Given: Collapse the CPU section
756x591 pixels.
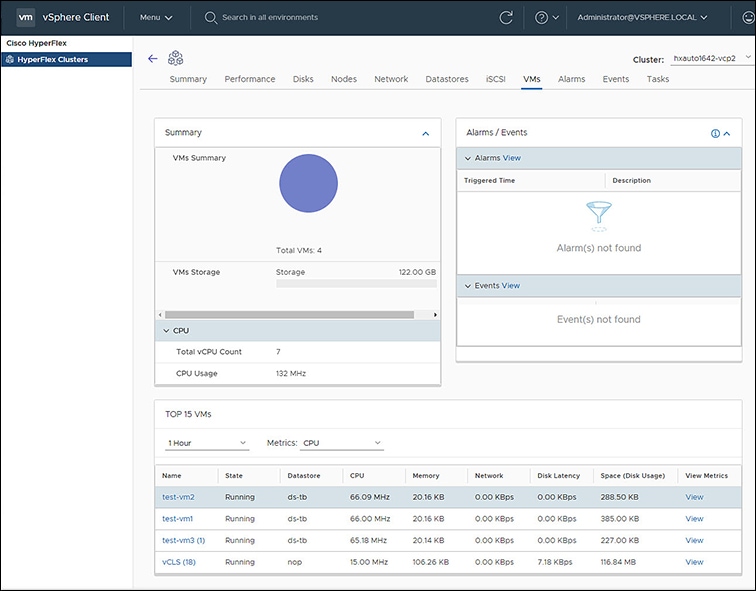Looking at the screenshot, I should click(x=166, y=331).
